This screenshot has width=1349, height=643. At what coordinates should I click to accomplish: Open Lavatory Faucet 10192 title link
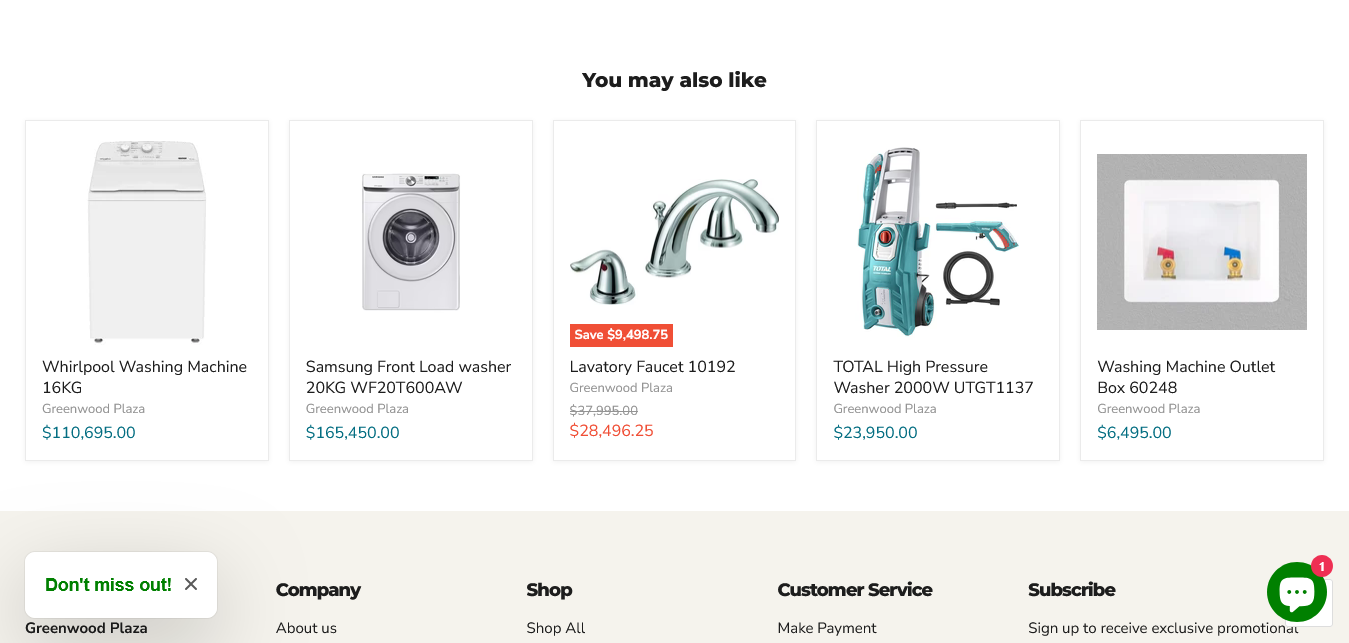pos(652,367)
